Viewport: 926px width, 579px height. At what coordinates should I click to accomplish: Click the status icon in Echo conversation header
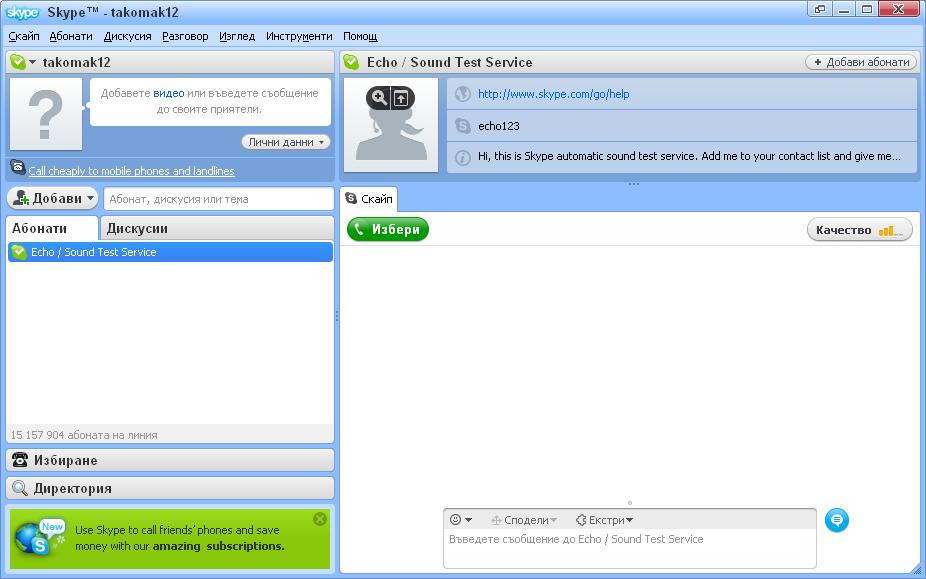point(351,62)
